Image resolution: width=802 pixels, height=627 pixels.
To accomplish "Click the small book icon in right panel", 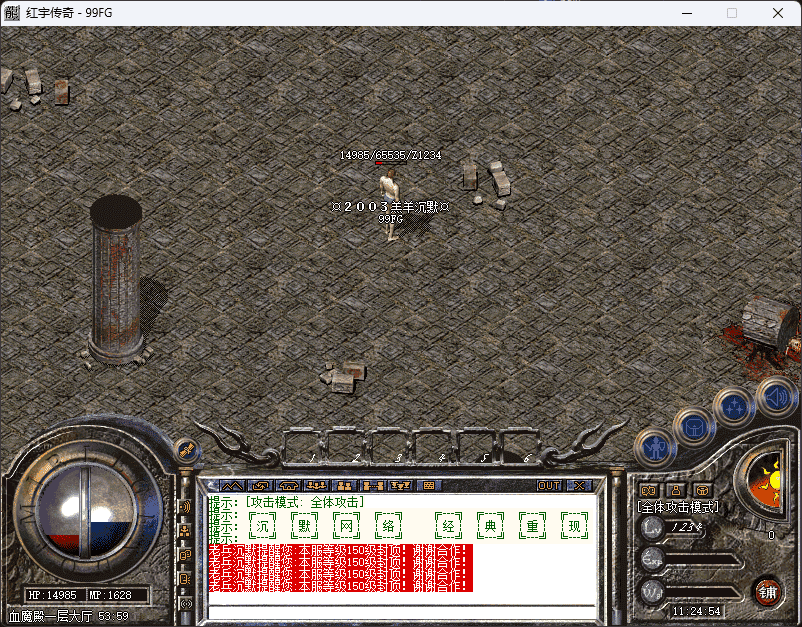I will (x=649, y=490).
